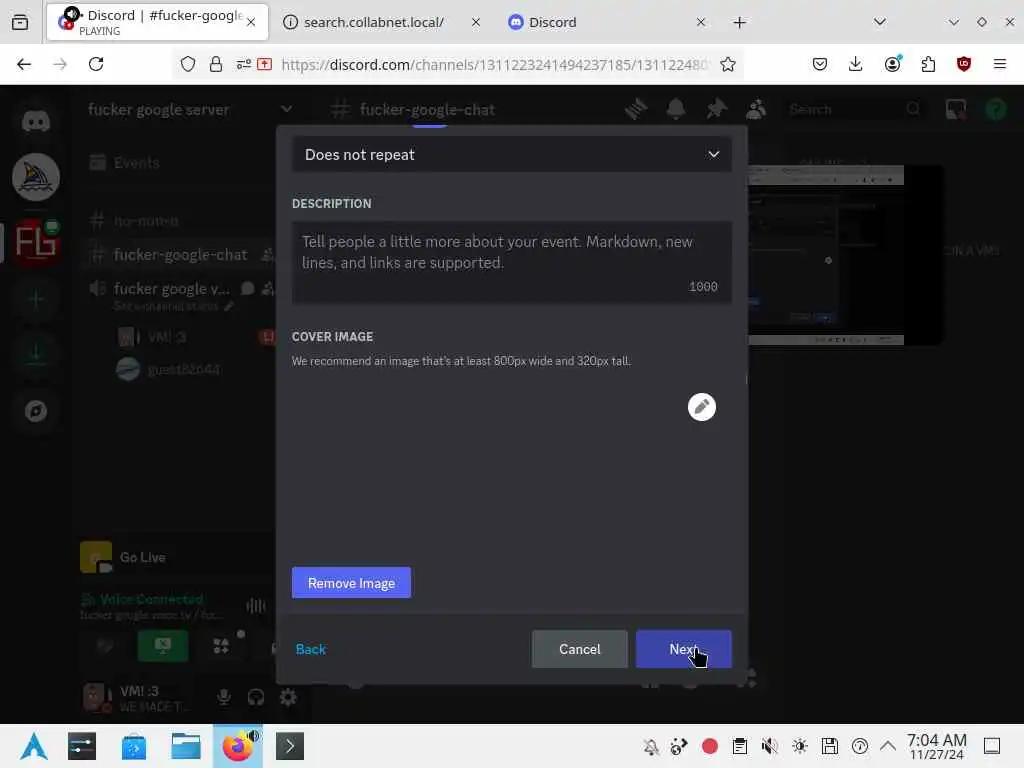The height and width of the screenshot is (768, 1024).
Task: Explore discoverable servers compass icon
Action: tap(36, 411)
